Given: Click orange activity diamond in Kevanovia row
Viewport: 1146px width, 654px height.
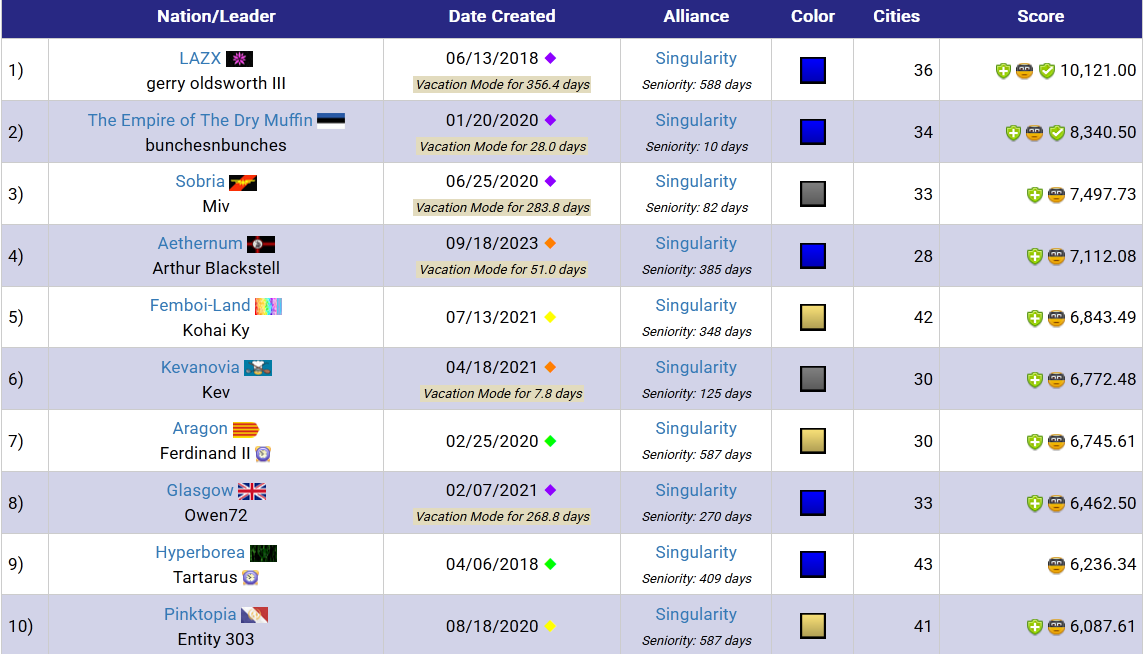Looking at the screenshot, I should click(x=550, y=368).
